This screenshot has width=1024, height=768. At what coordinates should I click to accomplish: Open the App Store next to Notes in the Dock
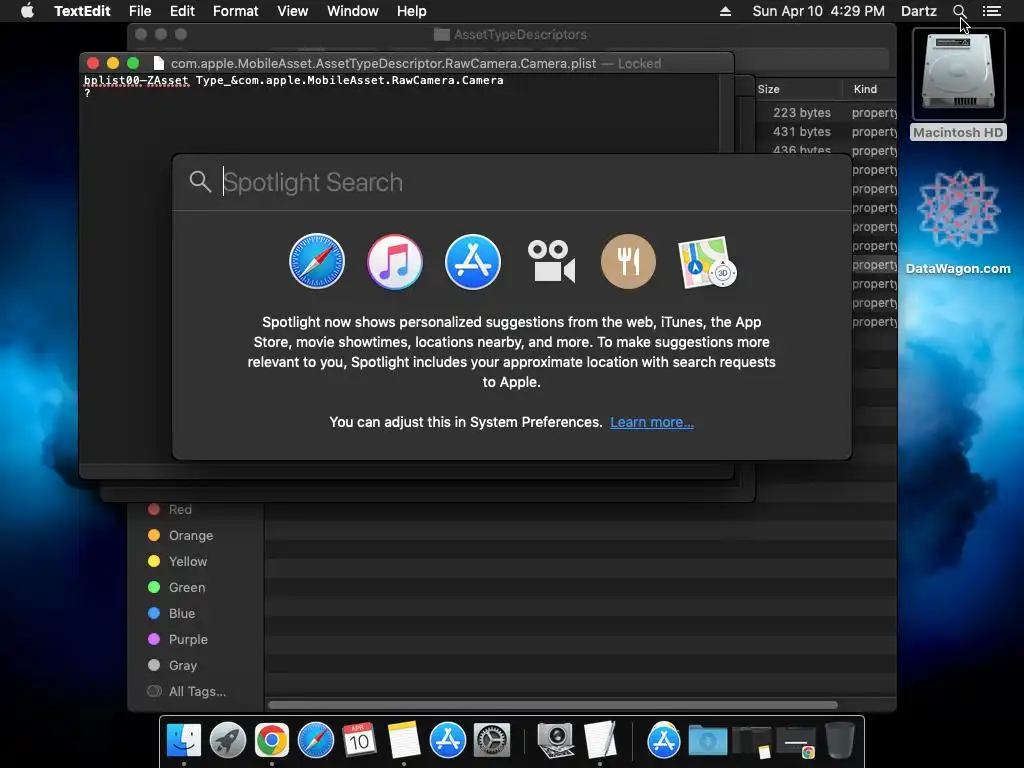click(447, 741)
